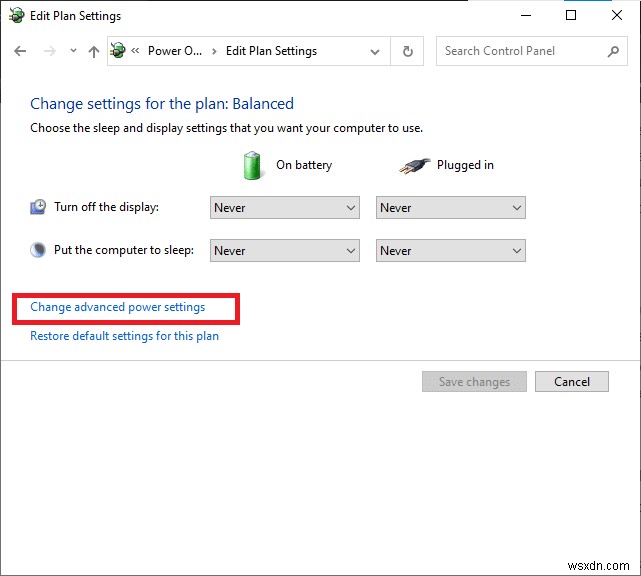Click the Back navigation arrow
The height and width of the screenshot is (576, 641).
(x=20, y=52)
